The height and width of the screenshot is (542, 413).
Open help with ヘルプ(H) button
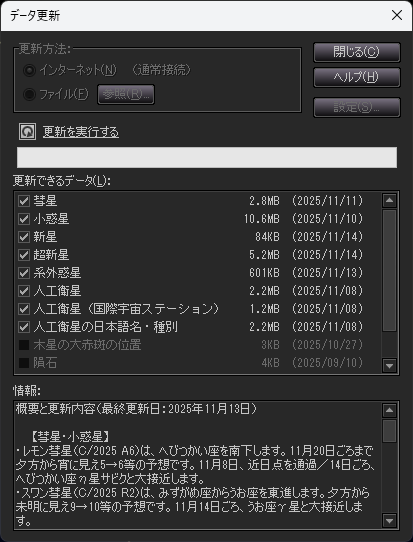(357, 77)
